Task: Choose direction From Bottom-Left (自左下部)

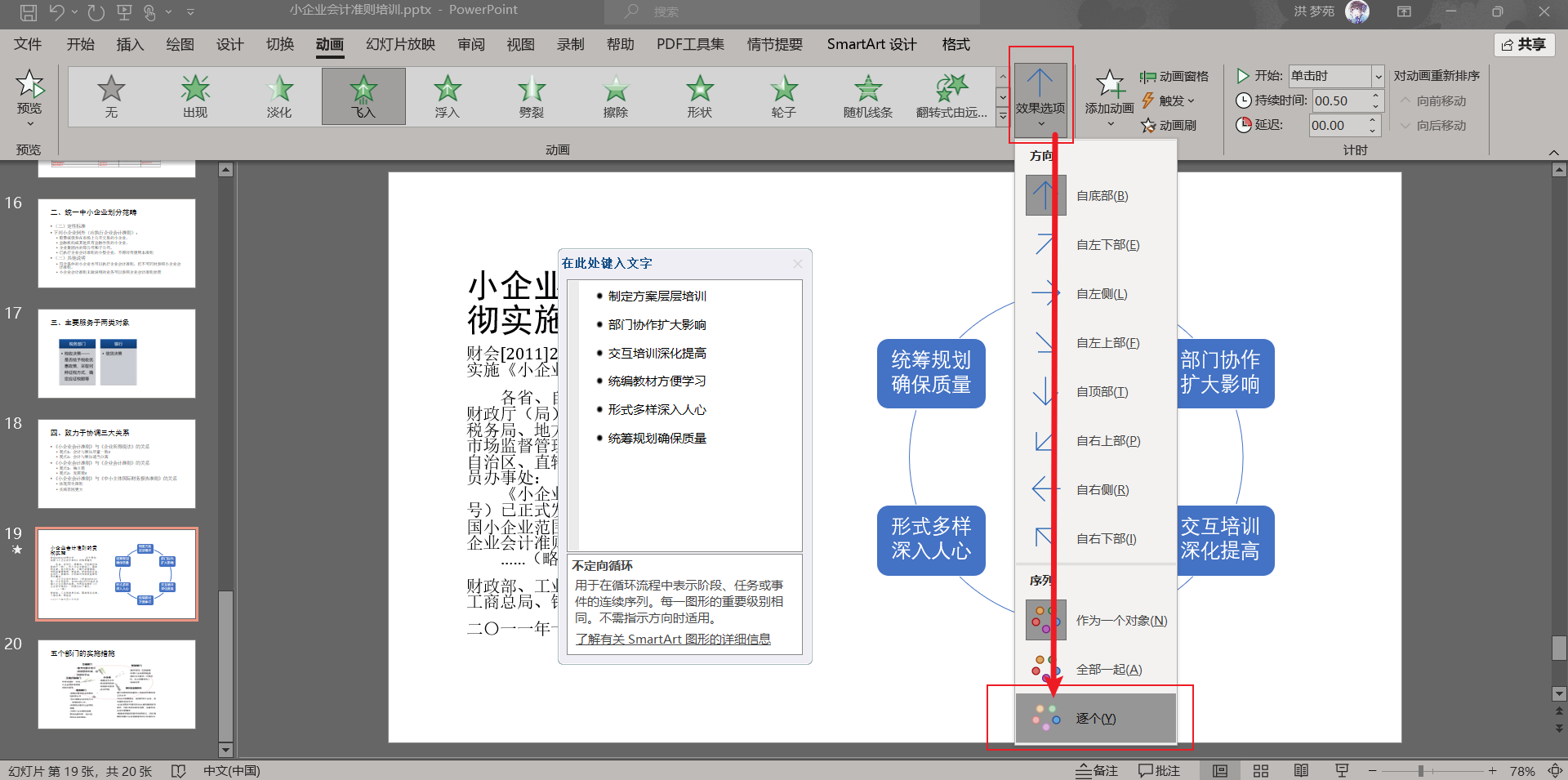Action: [x=1096, y=245]
